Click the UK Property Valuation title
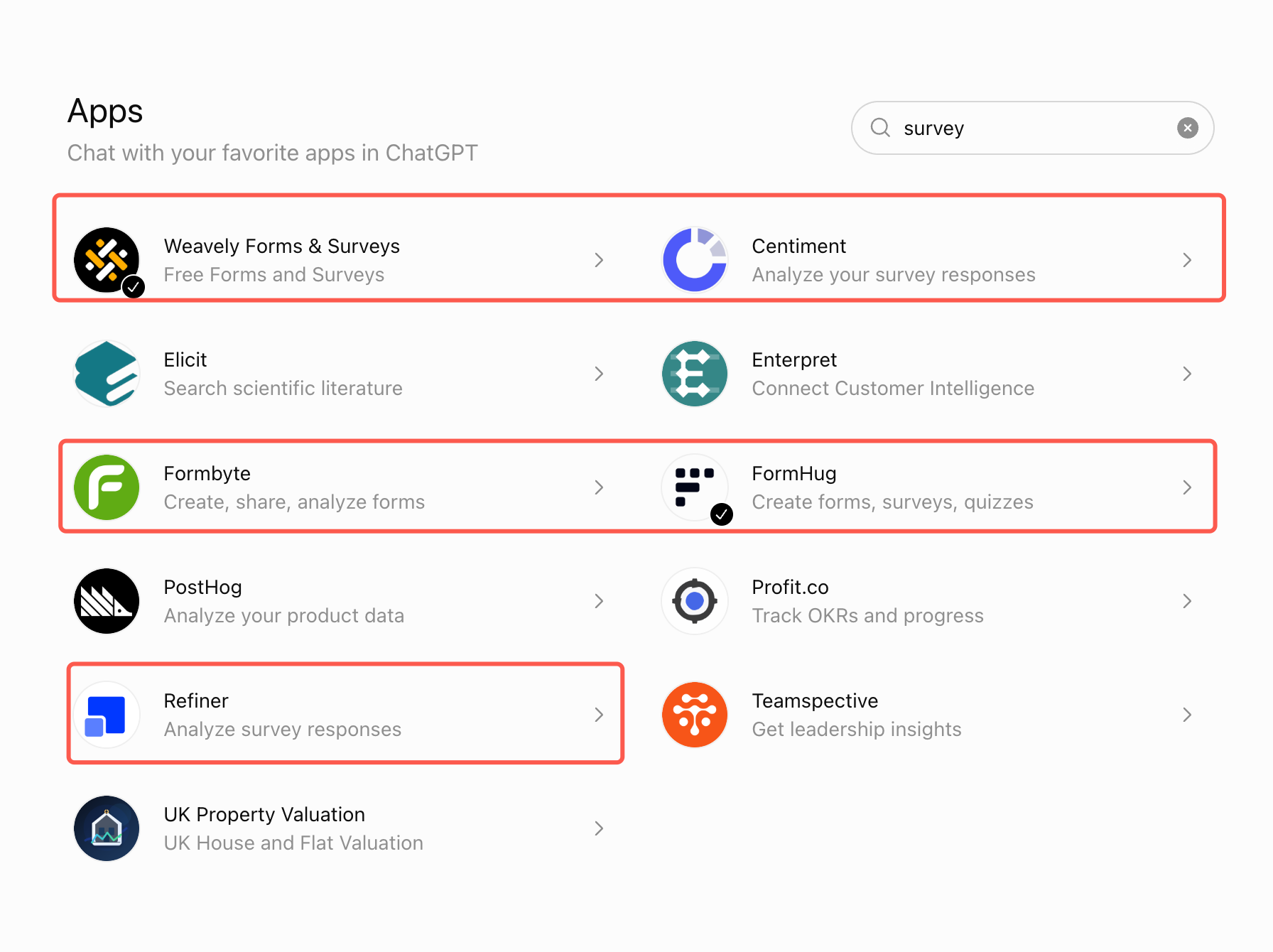 [x=264, y=815]
